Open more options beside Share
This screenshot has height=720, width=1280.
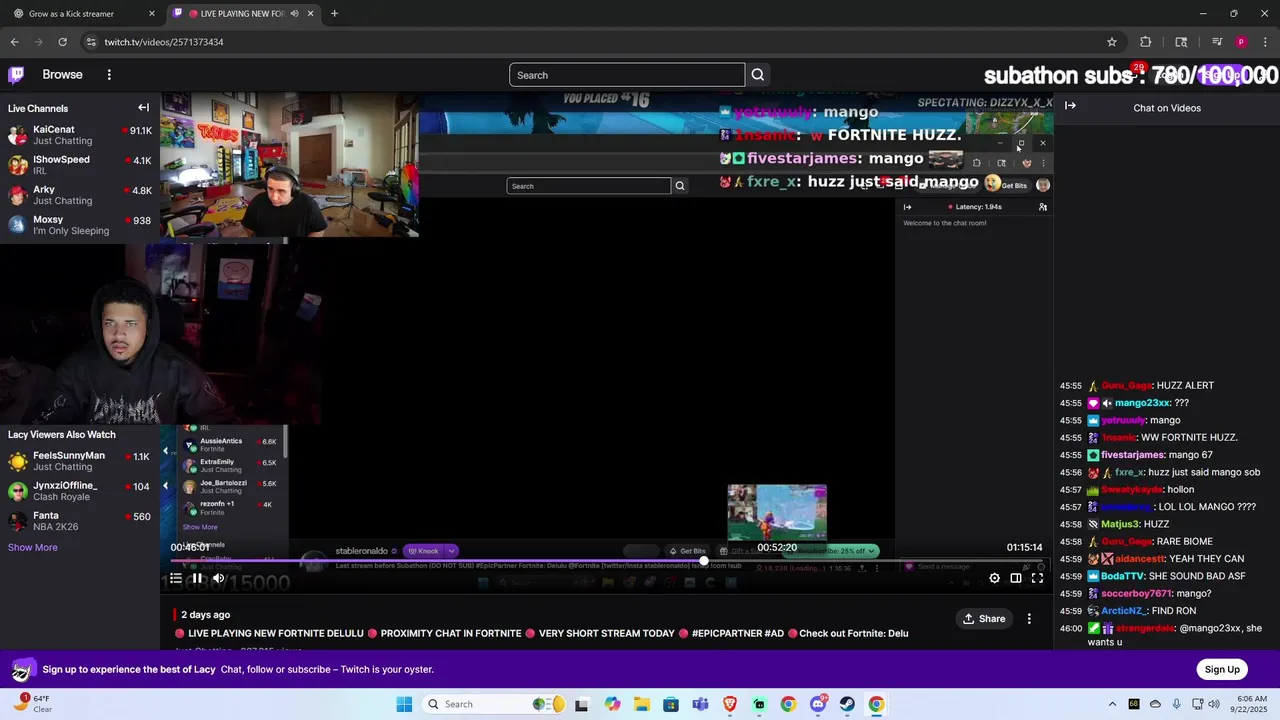[x=1029, y=619]
